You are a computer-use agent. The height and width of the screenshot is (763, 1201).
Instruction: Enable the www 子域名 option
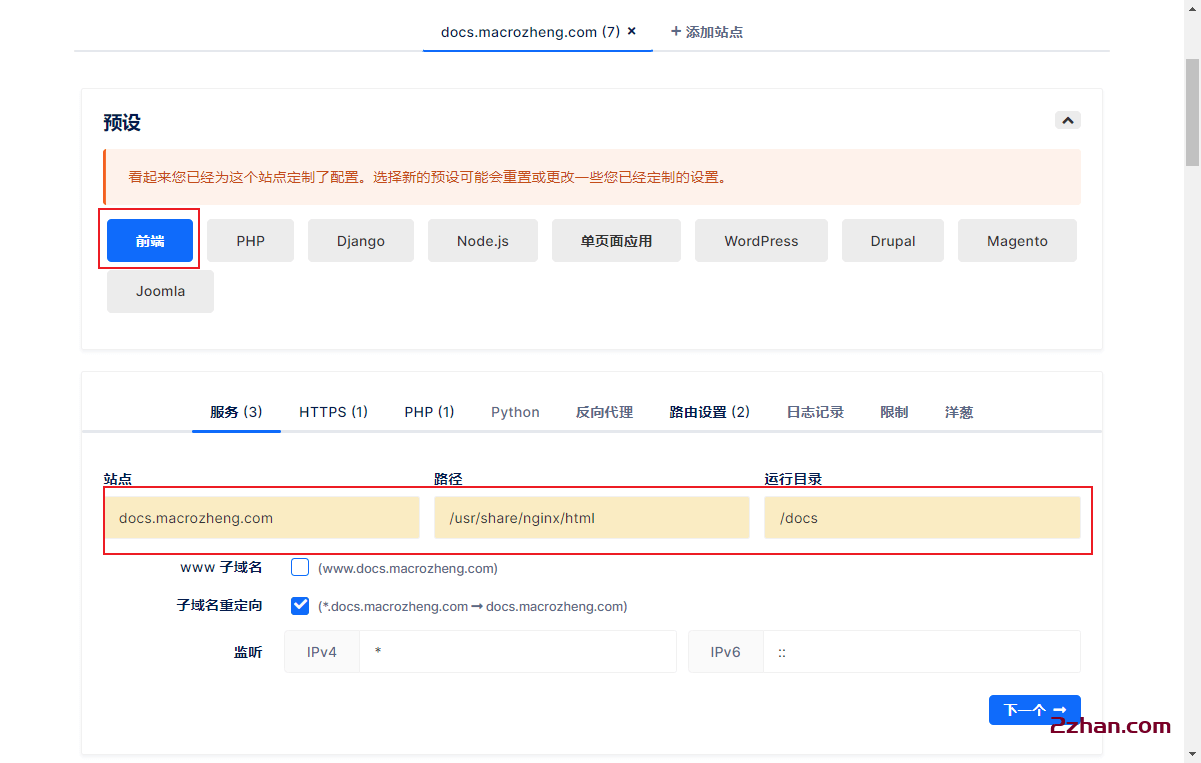tap(300, 566)
